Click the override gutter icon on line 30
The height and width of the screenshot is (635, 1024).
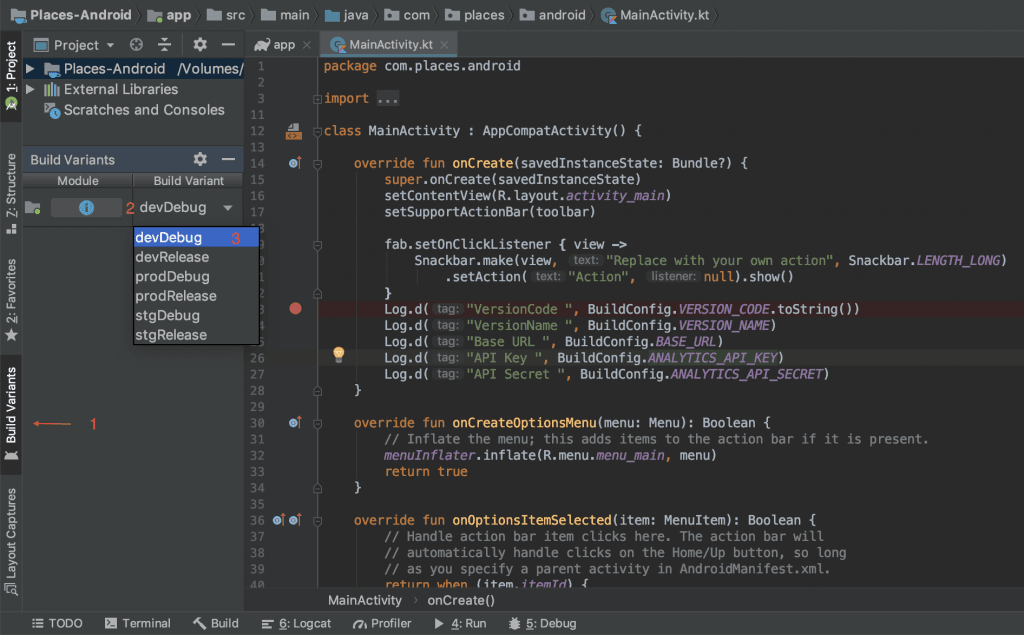pos(295,423)
